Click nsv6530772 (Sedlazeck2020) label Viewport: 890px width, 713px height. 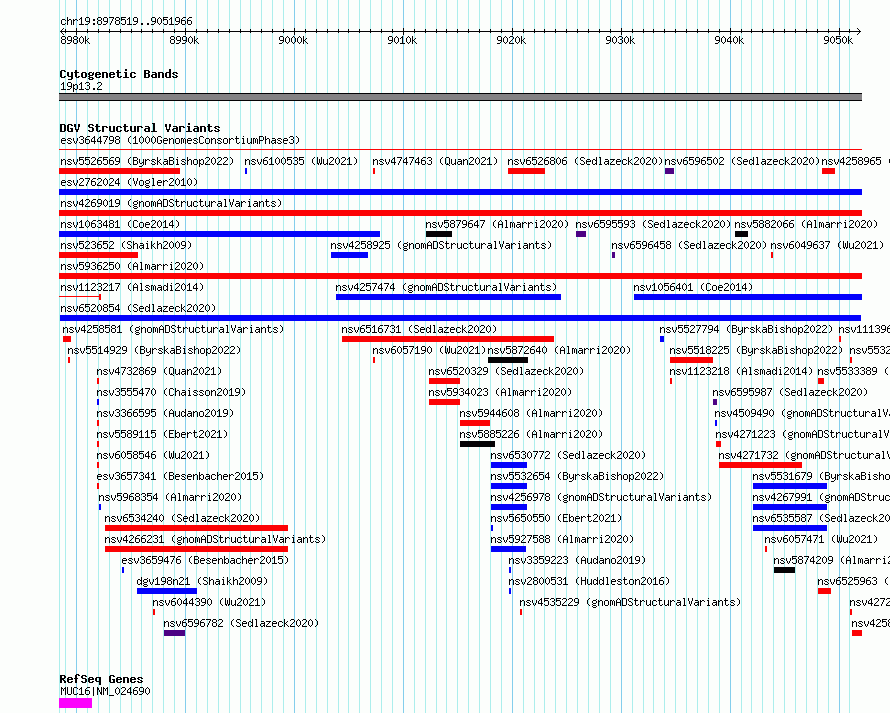pyautogui.click(x=568, y=455)
